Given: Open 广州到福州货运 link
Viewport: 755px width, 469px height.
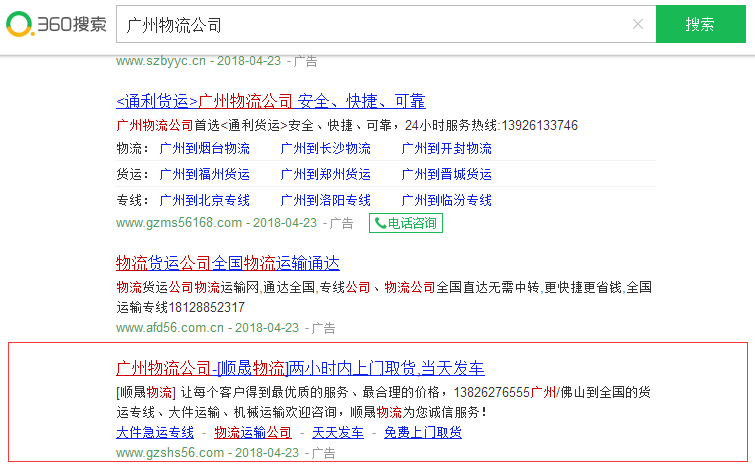Looking at the screenshot, I should click(x=204, y=174).
